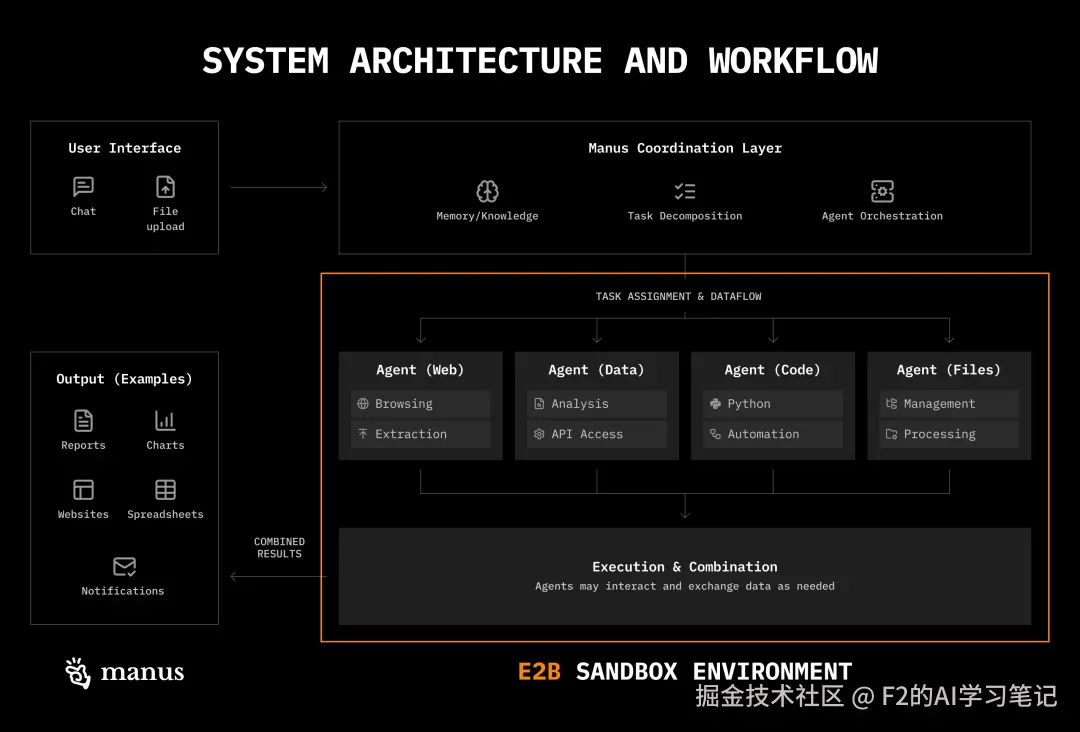1080x732 pixels.
Task: Click the upload arrow icon beside Extraction
Action: (x=363, y=434)
